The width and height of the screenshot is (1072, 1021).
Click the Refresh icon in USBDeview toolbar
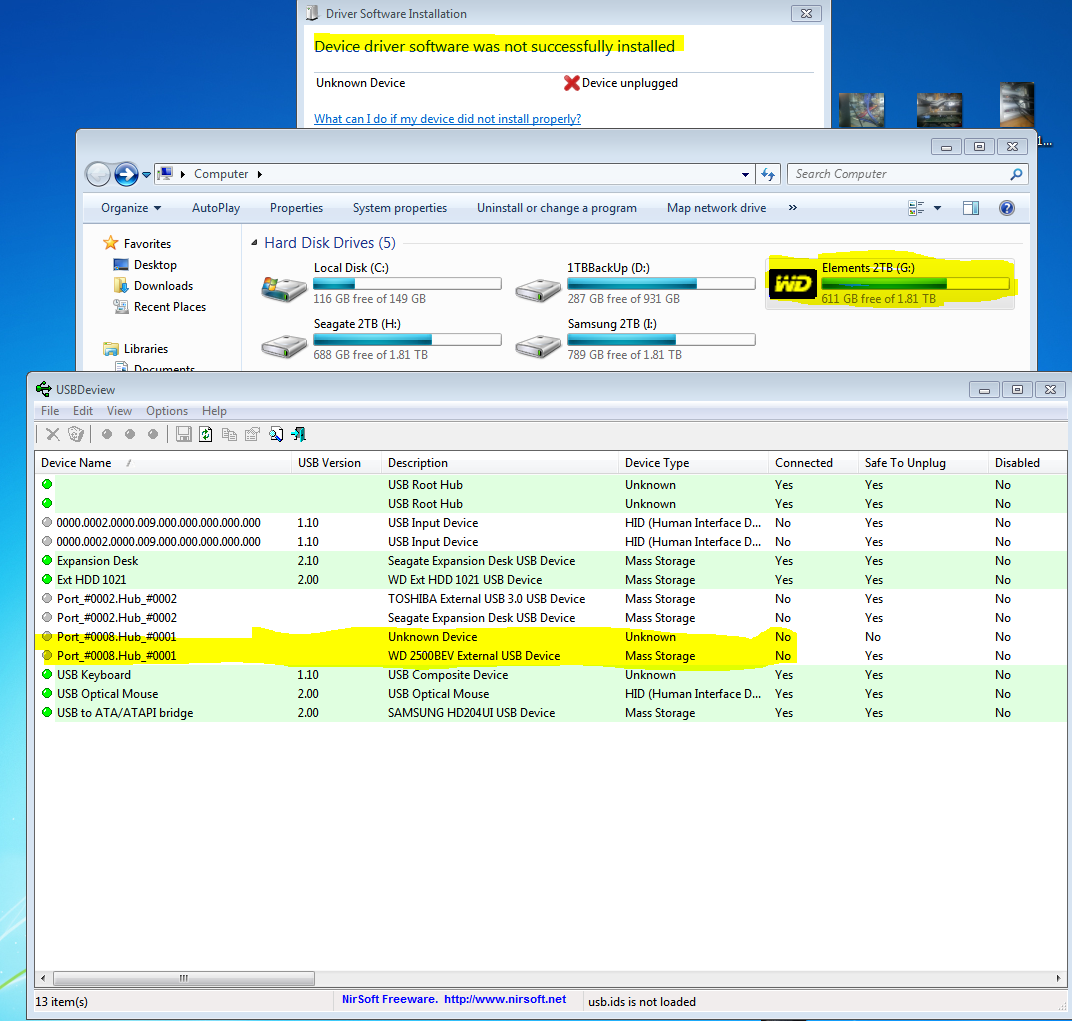tap(206, 434)
